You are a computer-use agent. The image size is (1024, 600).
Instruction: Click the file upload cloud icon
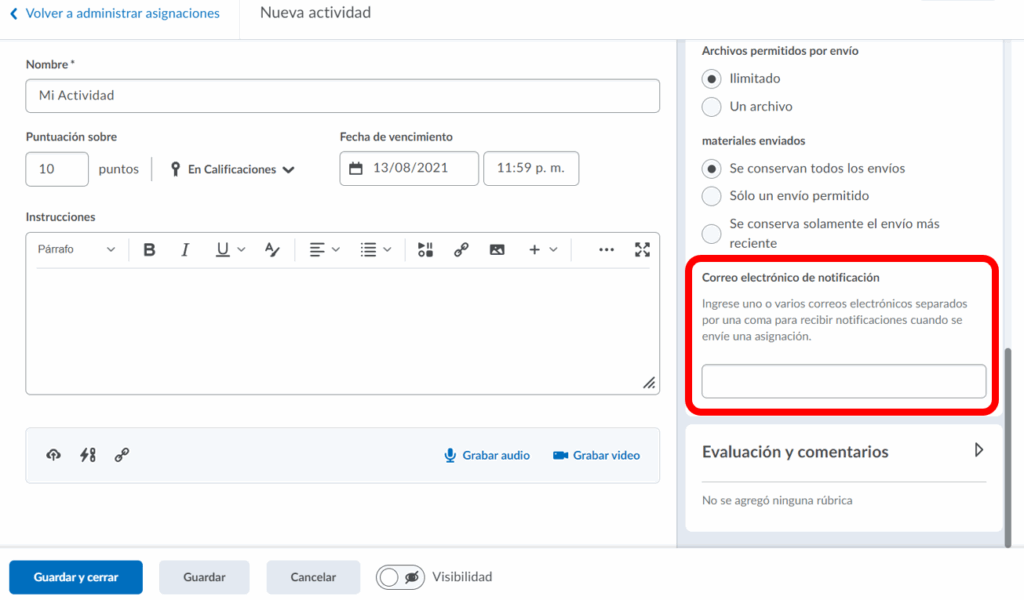point(54,455)
